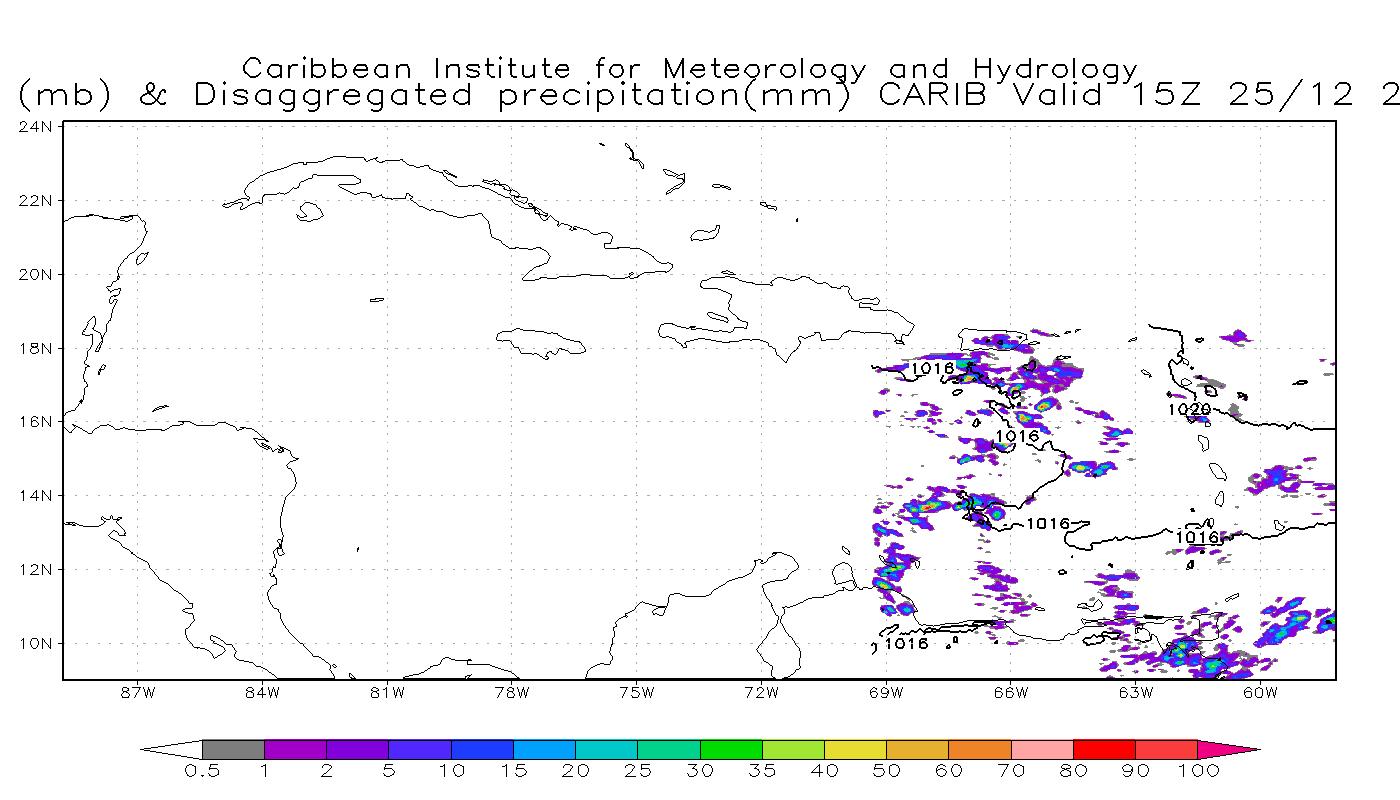Image resolution: width=1400 pixels, height=800 pixels.
Task: Click the magenta arrow at legend's right end
Action: (1227, 749)
